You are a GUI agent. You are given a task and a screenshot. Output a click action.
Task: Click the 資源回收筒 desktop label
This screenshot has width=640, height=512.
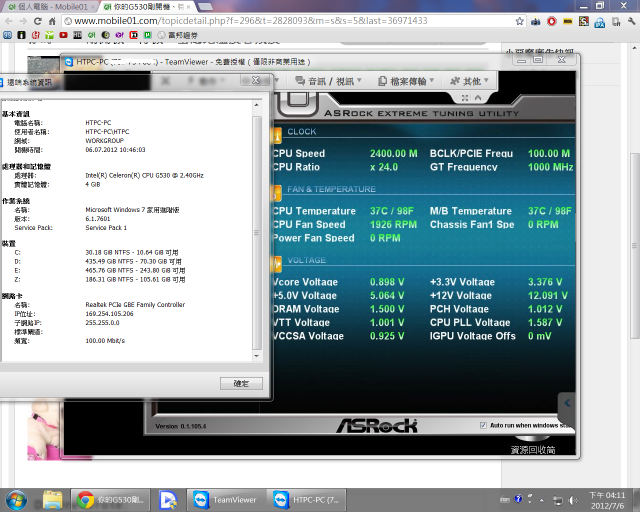(x=533, y=450)
